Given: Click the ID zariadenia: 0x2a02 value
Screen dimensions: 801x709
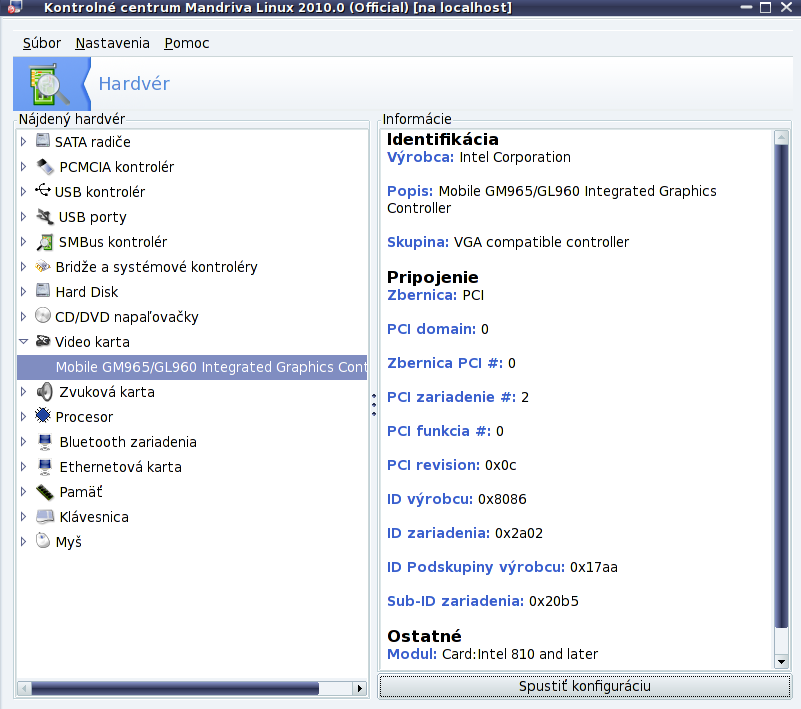Looking at the screenshot, I should [x=519, y=533].
